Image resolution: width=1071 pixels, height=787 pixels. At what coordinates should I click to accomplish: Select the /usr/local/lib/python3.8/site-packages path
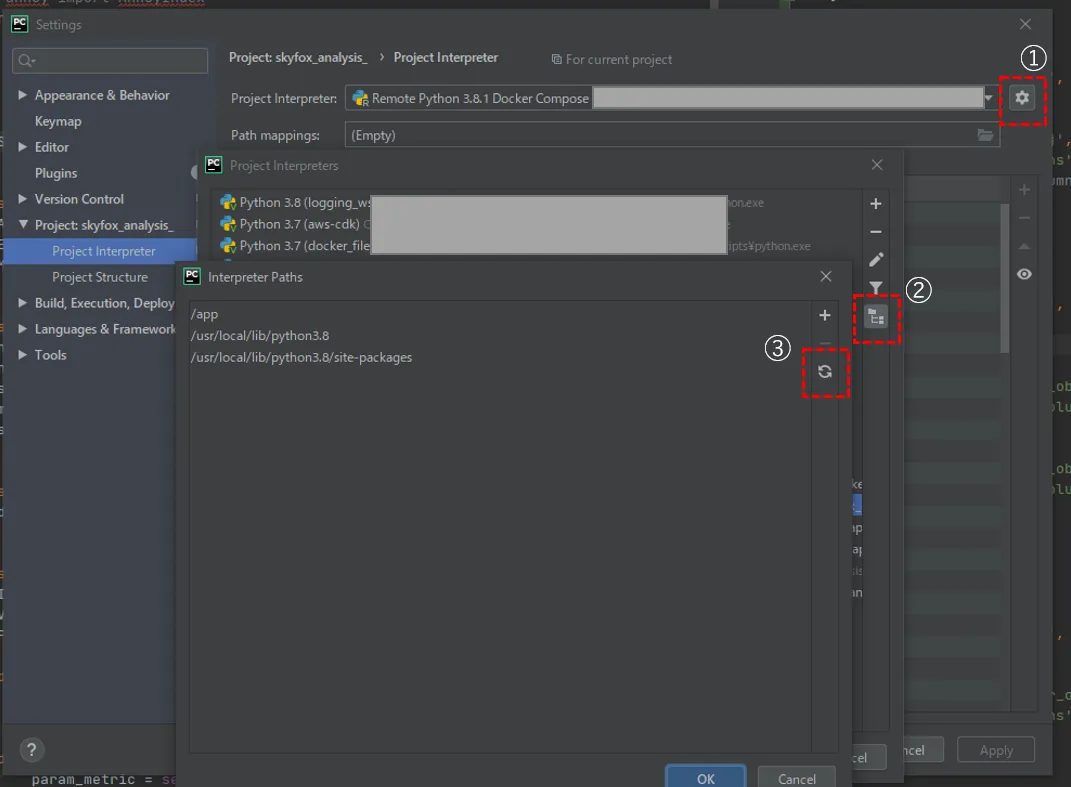click(301, 357)
